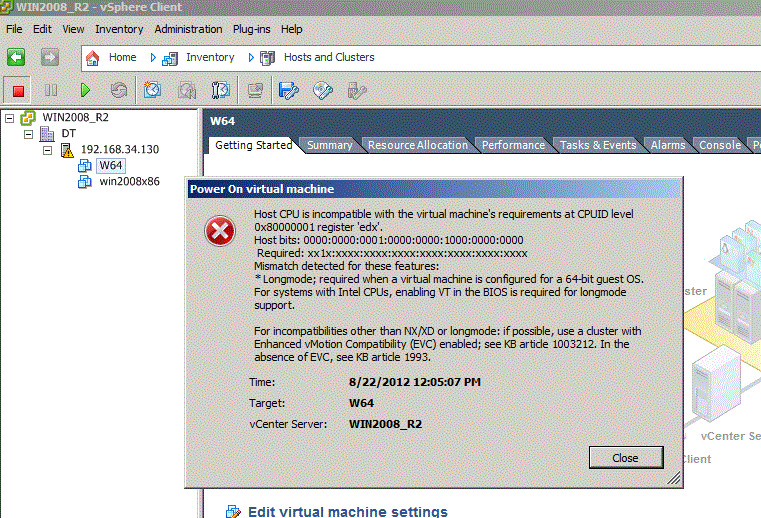Screen dimensions: 761x518
Task: Click Hosts and Clusters breadcrumb text
Action: pos(329,57)
